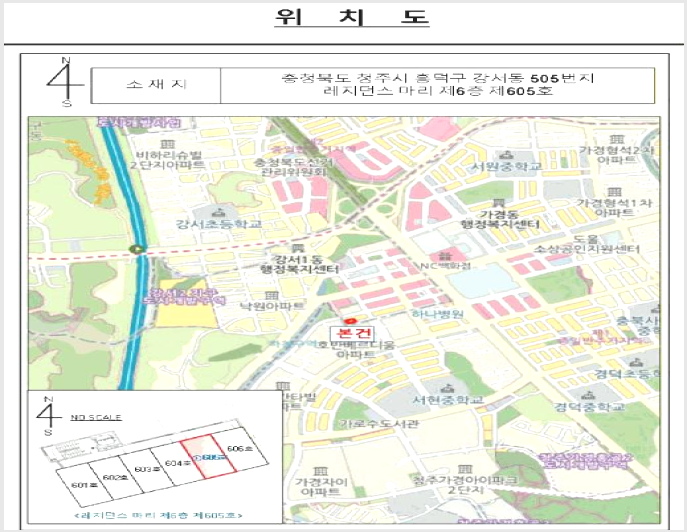This screenshot has width=687, height=532.
Task: Click unit 604호 in the floor plan
Action: coord(178,463)
